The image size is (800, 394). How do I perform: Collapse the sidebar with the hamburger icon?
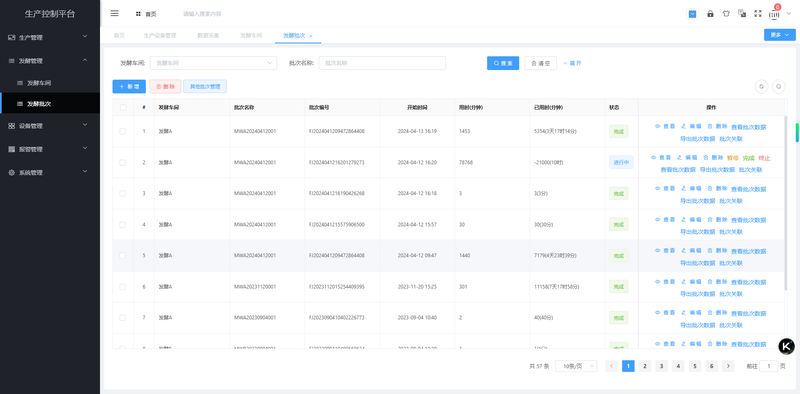115,13
